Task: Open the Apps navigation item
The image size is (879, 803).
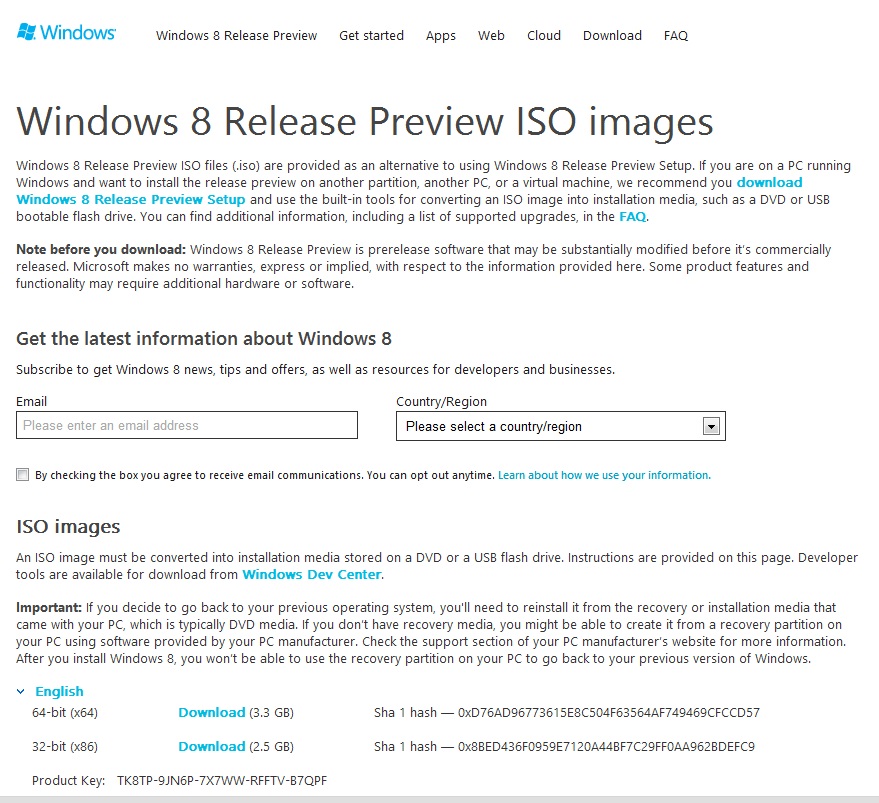Action: tap(441, 36)
